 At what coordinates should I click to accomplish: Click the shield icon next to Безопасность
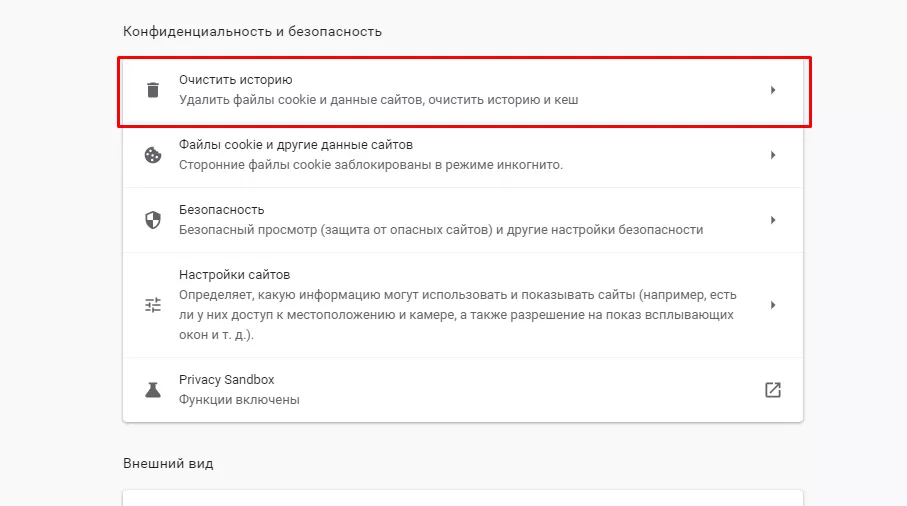coord(153,220)
